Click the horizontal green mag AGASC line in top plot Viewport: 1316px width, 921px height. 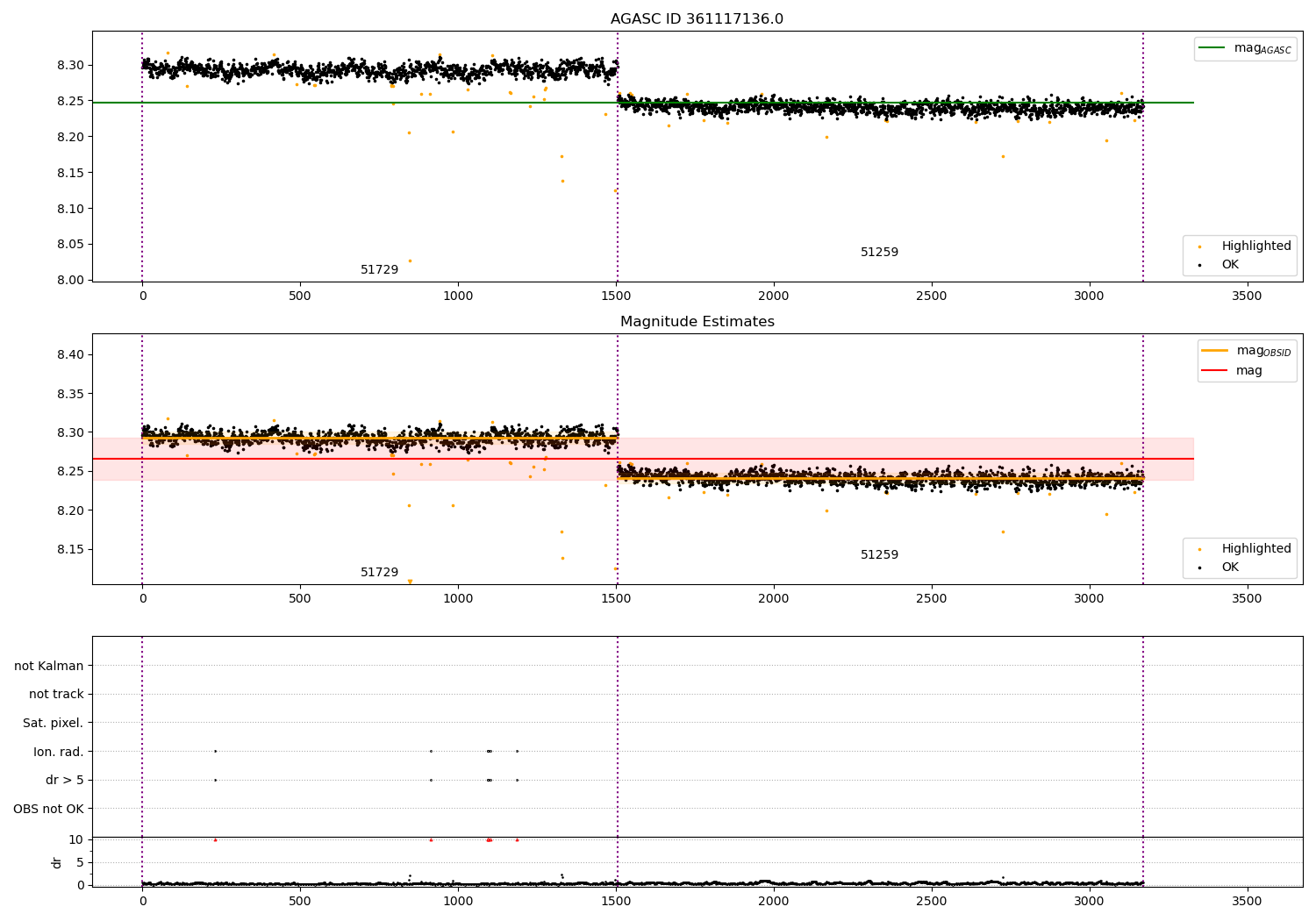click(x=643, y=103)
